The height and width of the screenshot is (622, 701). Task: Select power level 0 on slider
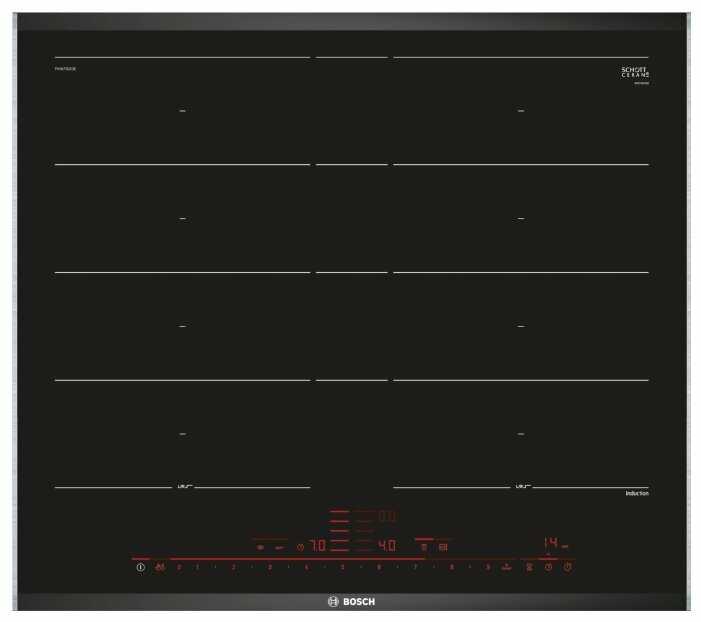[179, 567]
